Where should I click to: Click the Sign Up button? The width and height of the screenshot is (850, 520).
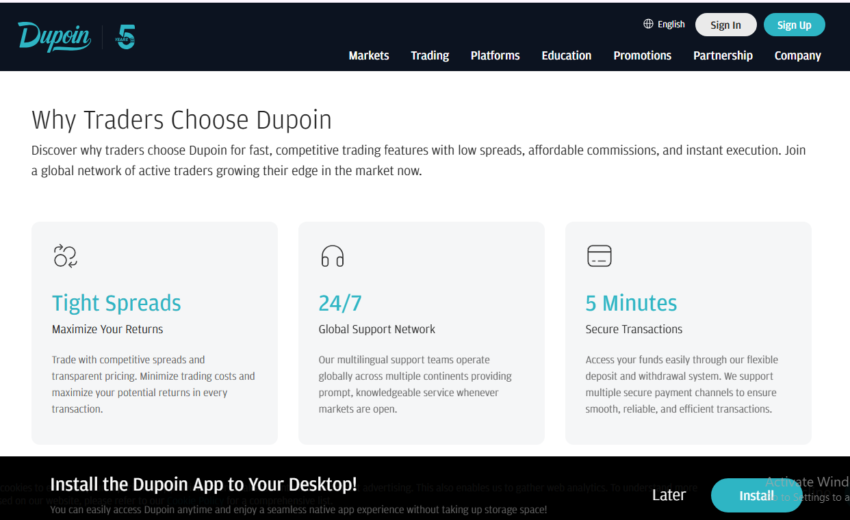pos(794,25)
